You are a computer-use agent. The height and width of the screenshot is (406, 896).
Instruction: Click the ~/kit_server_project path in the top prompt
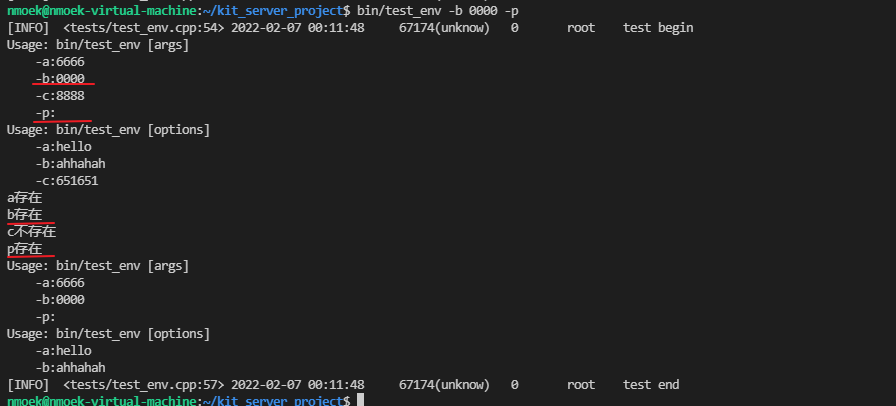273,10
